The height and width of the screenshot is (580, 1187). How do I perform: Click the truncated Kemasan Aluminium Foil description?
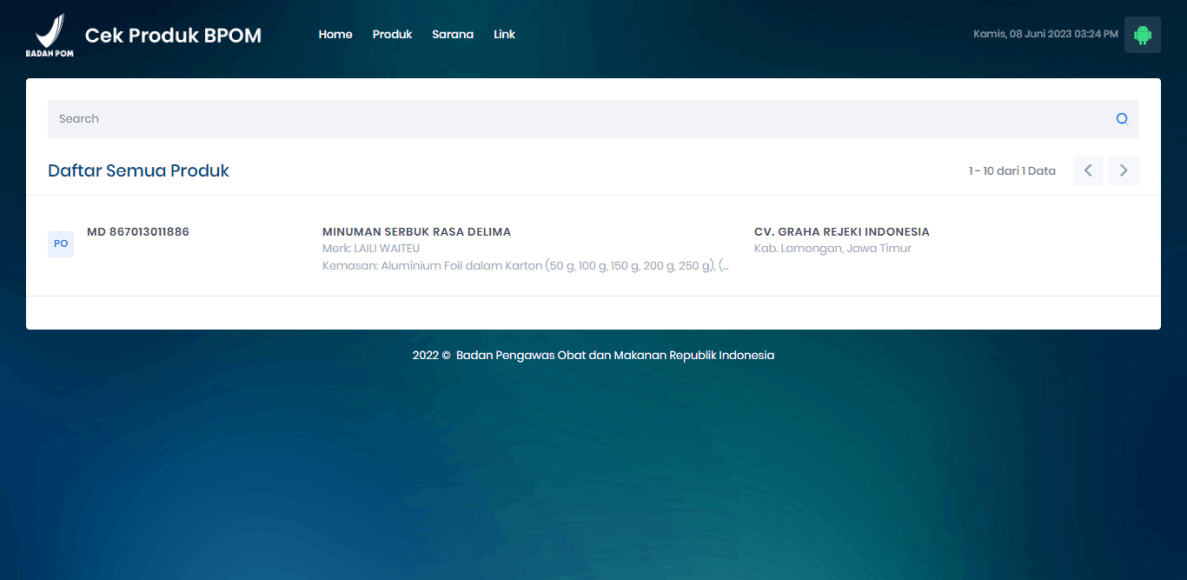(x=525, y=266)
